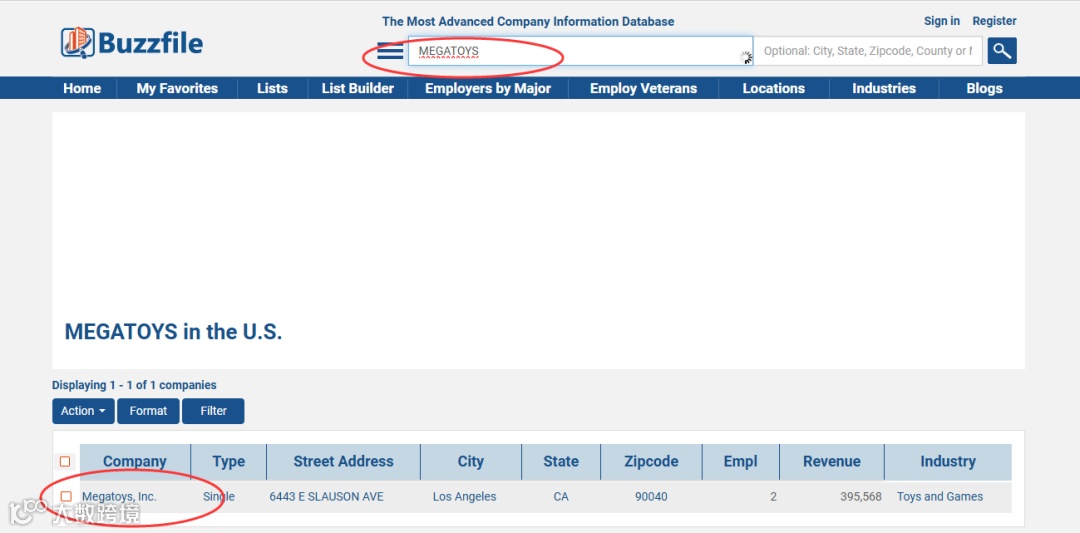The image size is (1080, 533).
Task: Sort by the Type column header
Action: (229, 461)
